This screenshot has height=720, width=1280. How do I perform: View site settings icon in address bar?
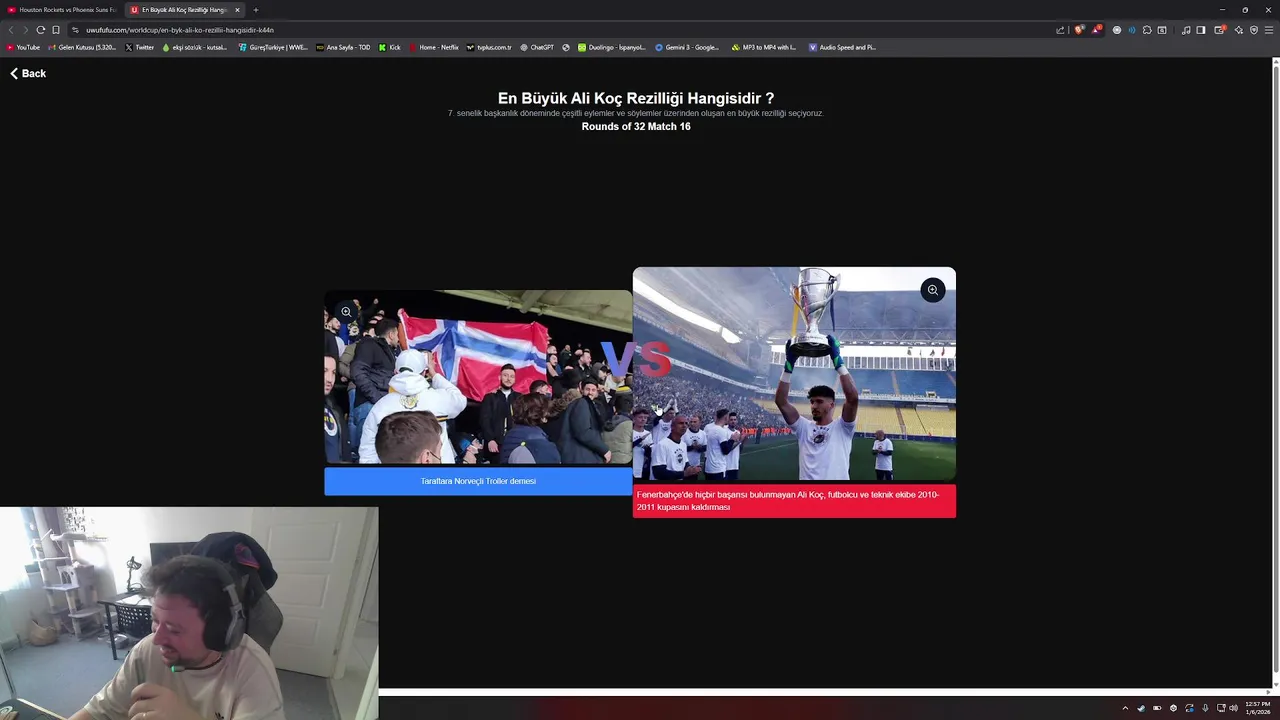click(x=75, y=30)
